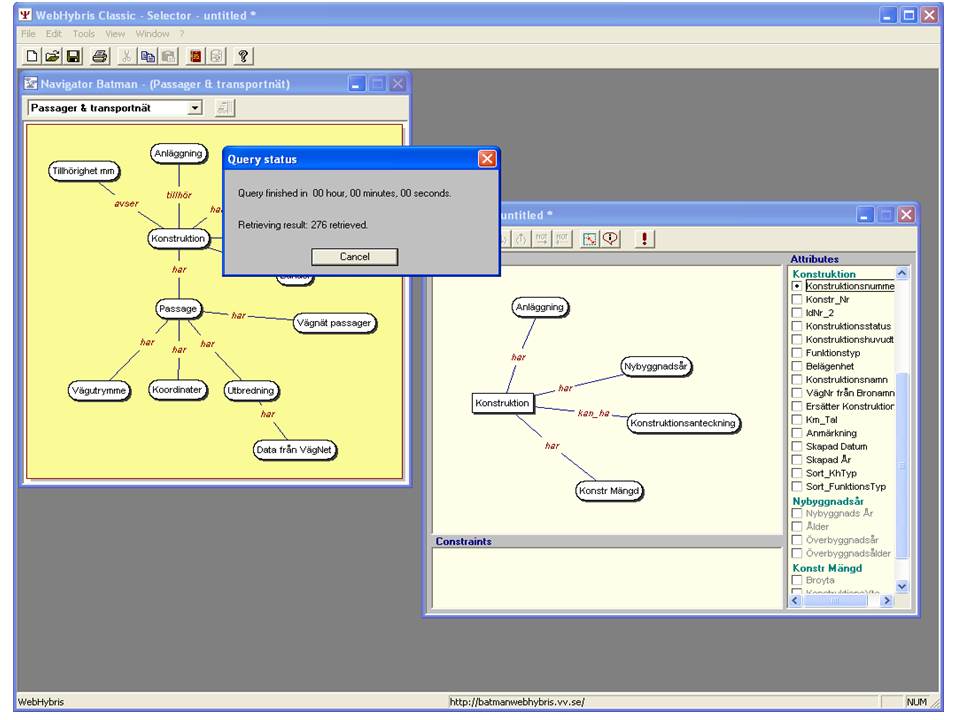Click the Attributes list scroll-up arrow
Screen dimensions: 960x720
[901, 274]
